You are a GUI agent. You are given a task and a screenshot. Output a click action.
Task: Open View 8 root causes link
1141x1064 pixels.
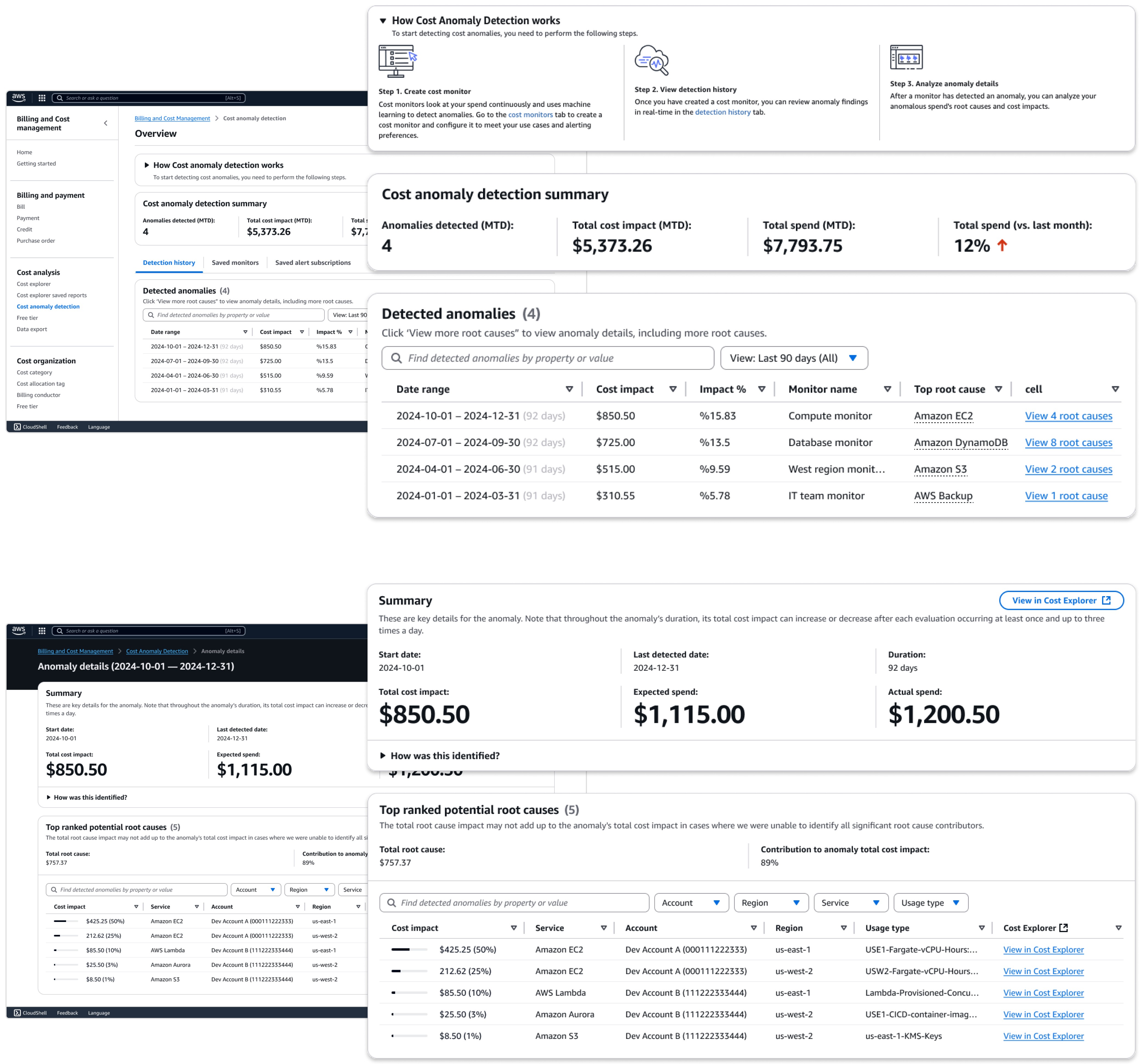[x=1068, y=443]
